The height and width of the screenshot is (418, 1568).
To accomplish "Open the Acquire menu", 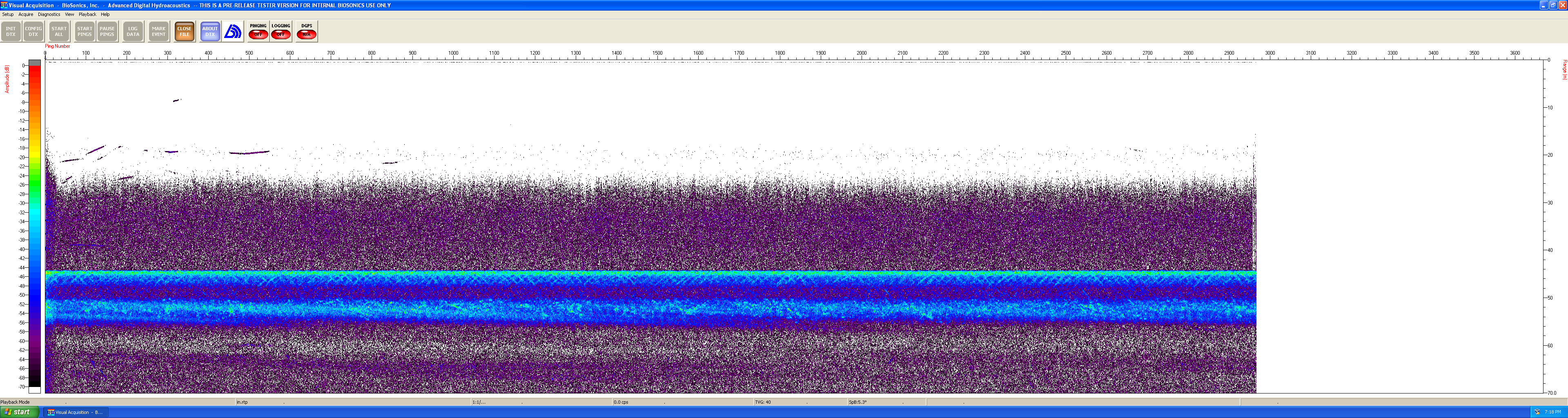I will [26, 15].
